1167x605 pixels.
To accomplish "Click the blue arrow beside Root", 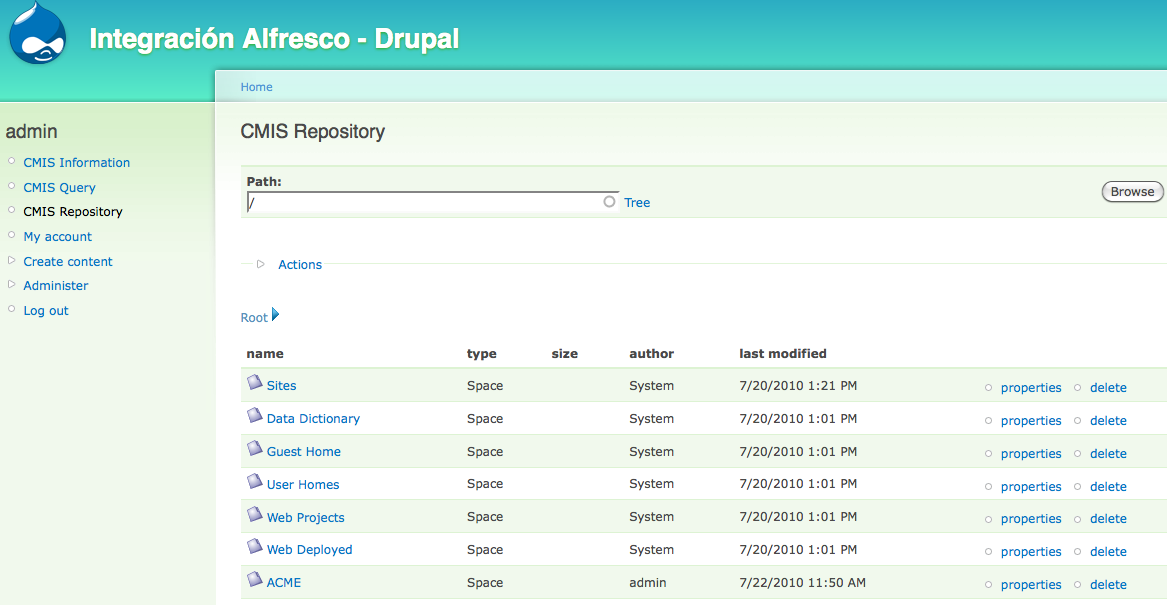I will click(275, 315).
